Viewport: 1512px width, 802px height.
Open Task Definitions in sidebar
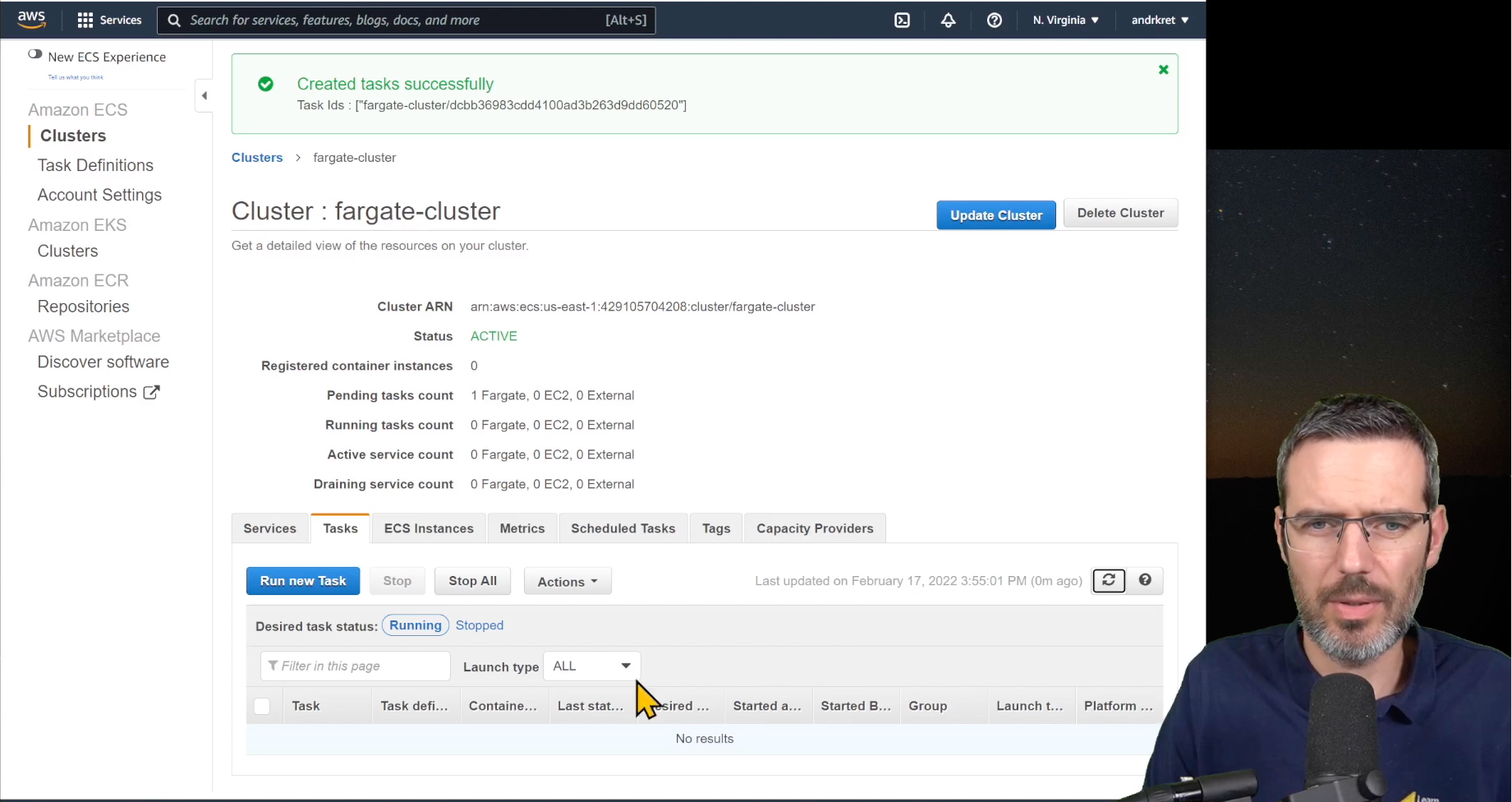(95, 165)
